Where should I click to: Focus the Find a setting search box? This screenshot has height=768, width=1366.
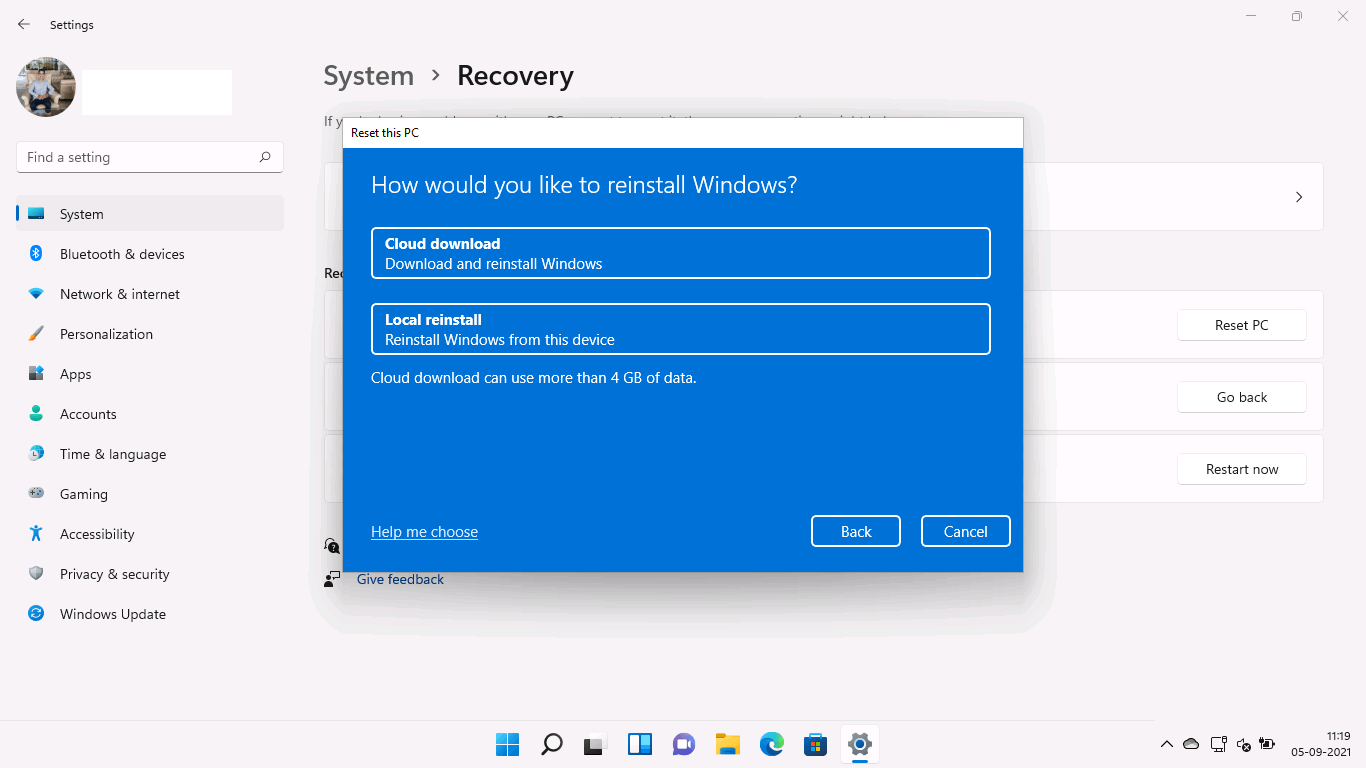point(150,157)
